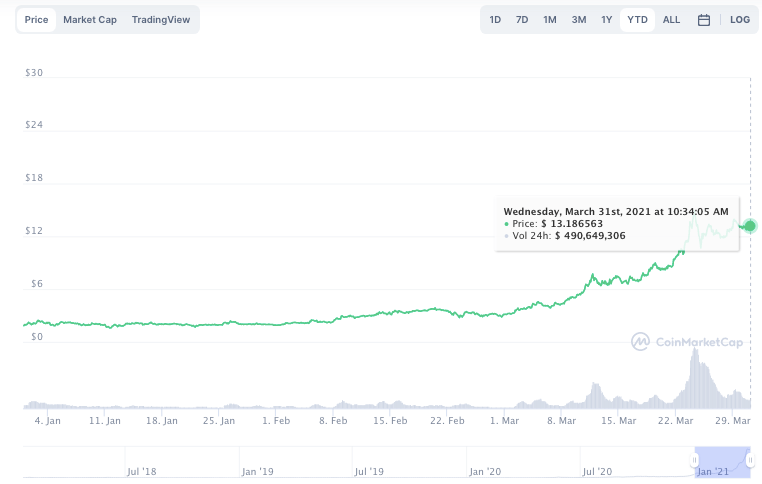The height and width of the screenshot is (484, 762).
Task: Select the 7D time range
Action: click(x=522, y=20)
